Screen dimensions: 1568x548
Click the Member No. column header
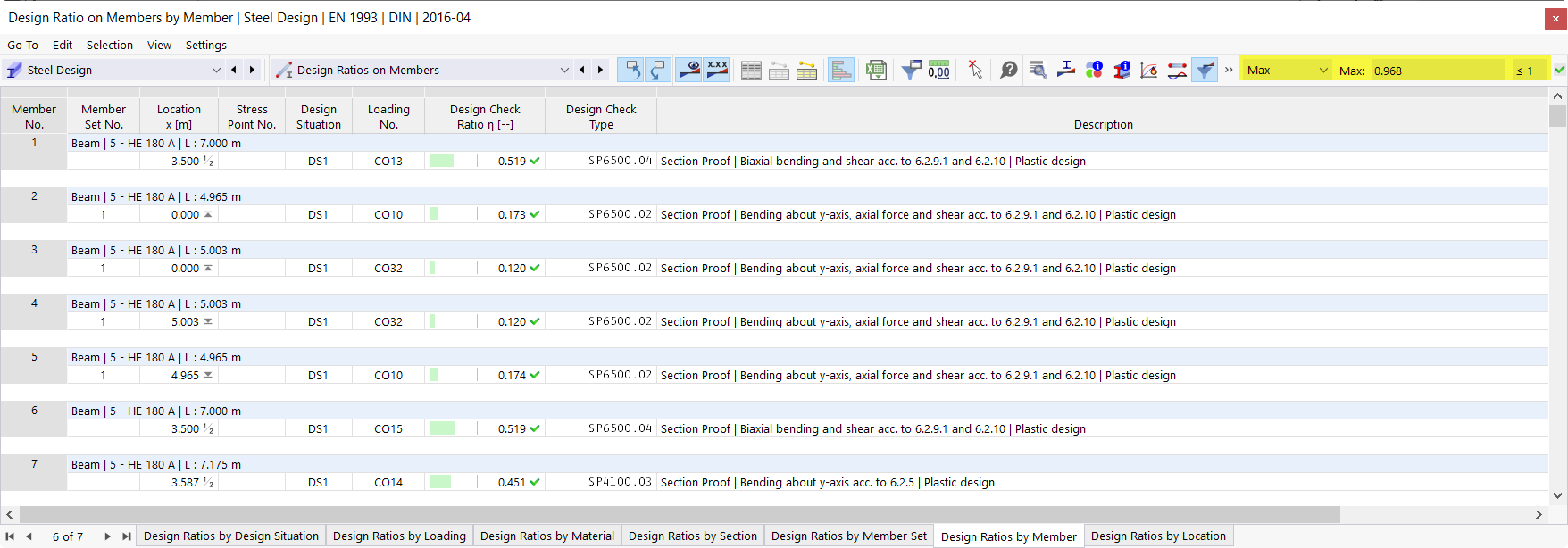34,116
